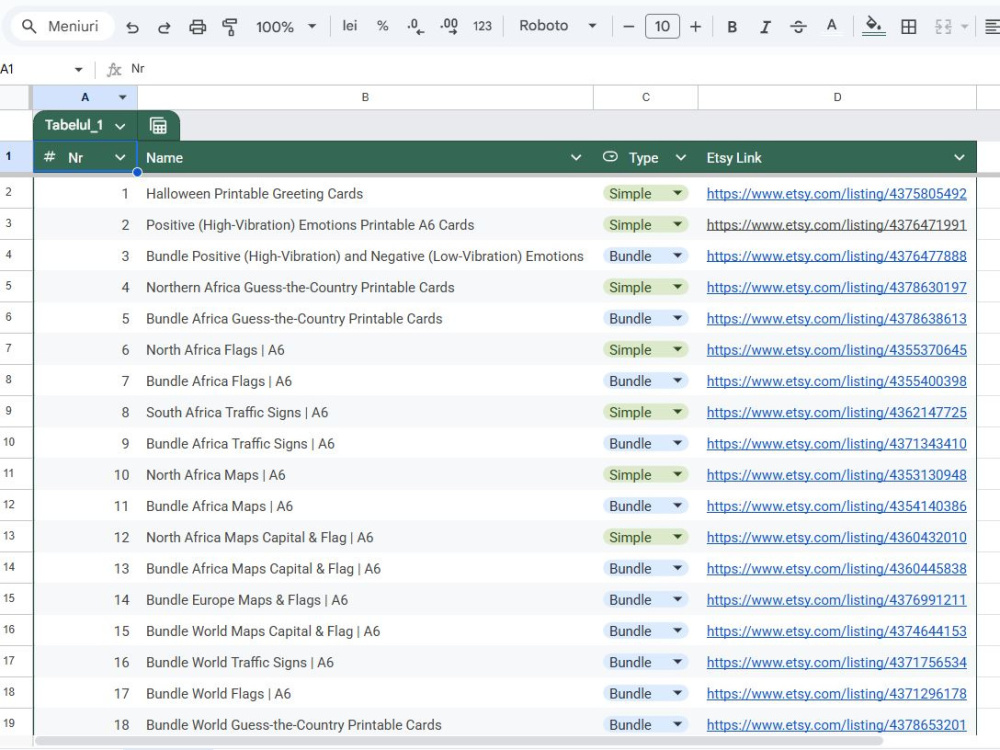
Task: Open the text color picker
Action: pyautogui.click(x=831, y=27)
